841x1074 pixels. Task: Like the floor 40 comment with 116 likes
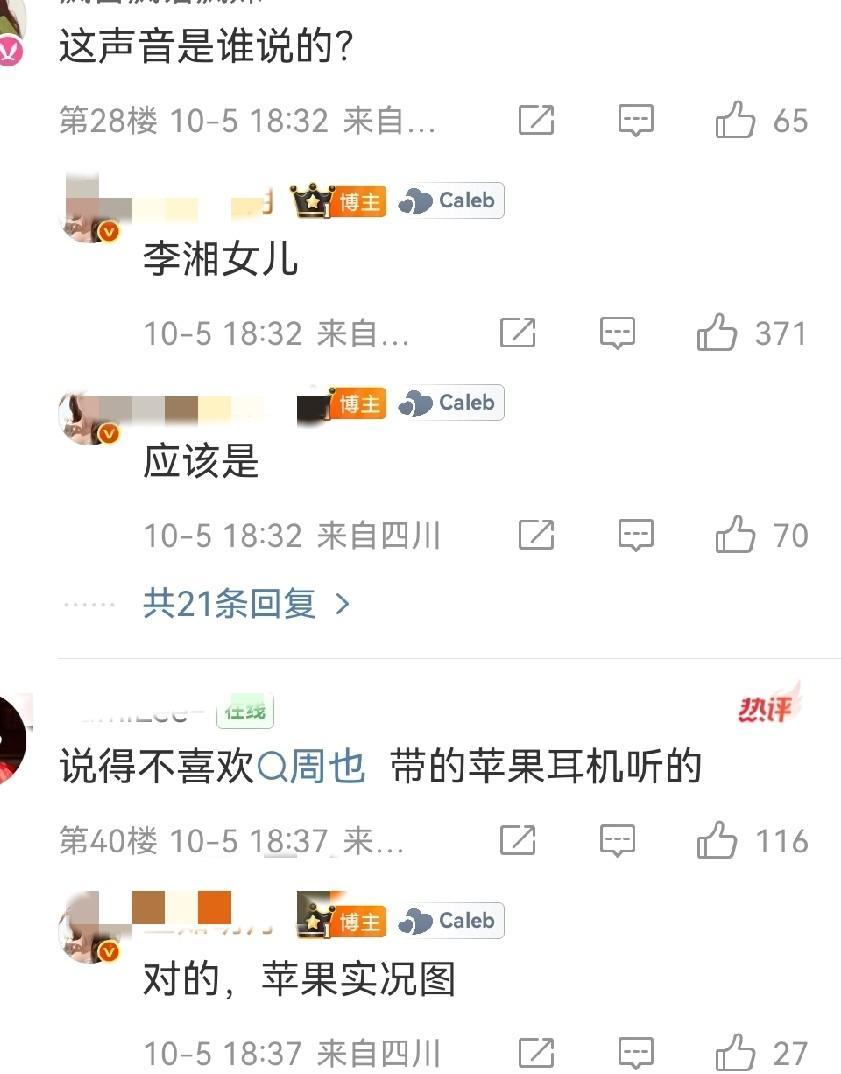[716, 840]
